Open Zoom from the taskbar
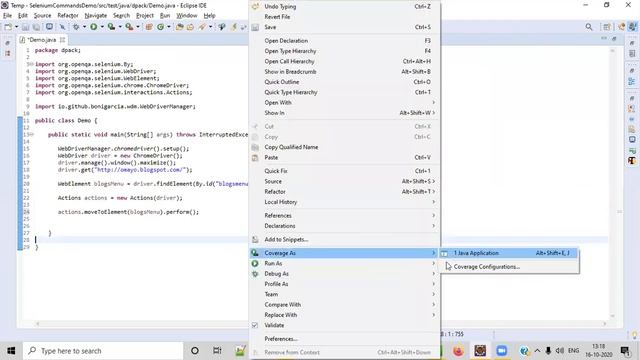Viewport: 640px width, 360px height. click(502, 351)
